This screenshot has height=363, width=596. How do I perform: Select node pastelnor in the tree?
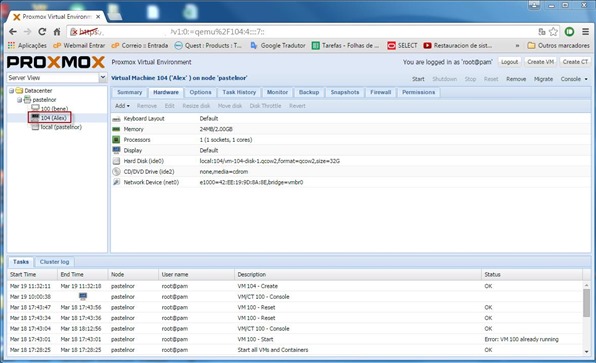tap(44, 100)
